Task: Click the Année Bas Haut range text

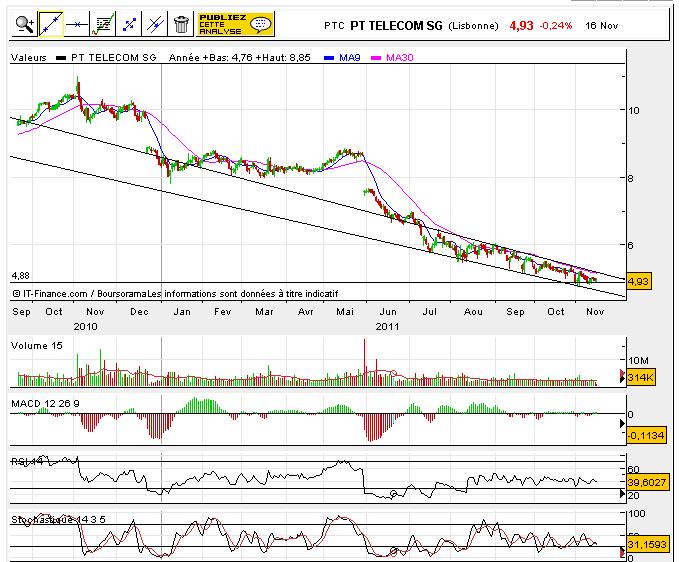Action: tap(239, 57)
